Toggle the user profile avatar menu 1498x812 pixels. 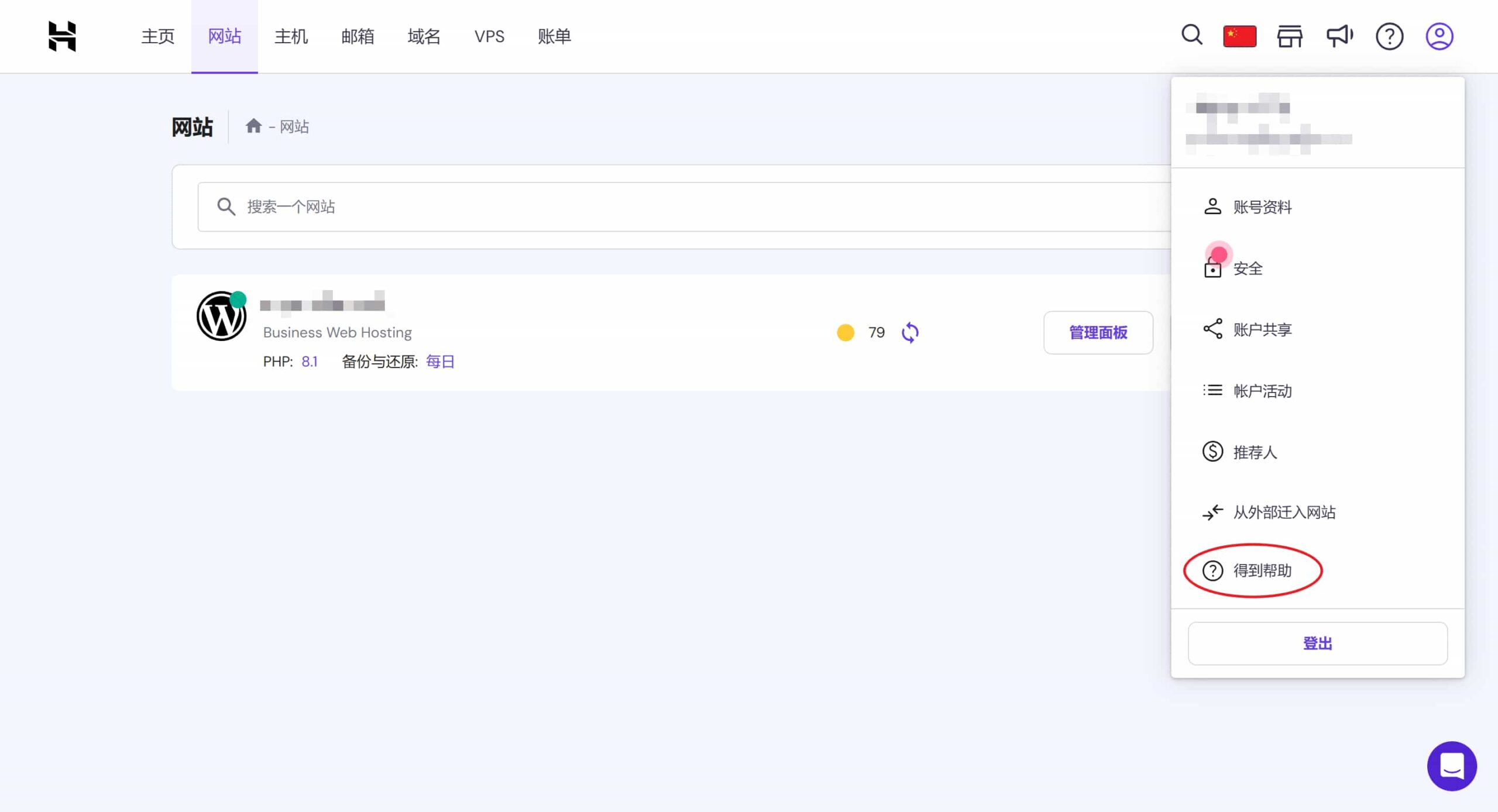pyautogui.click(x=1439, y=36)
